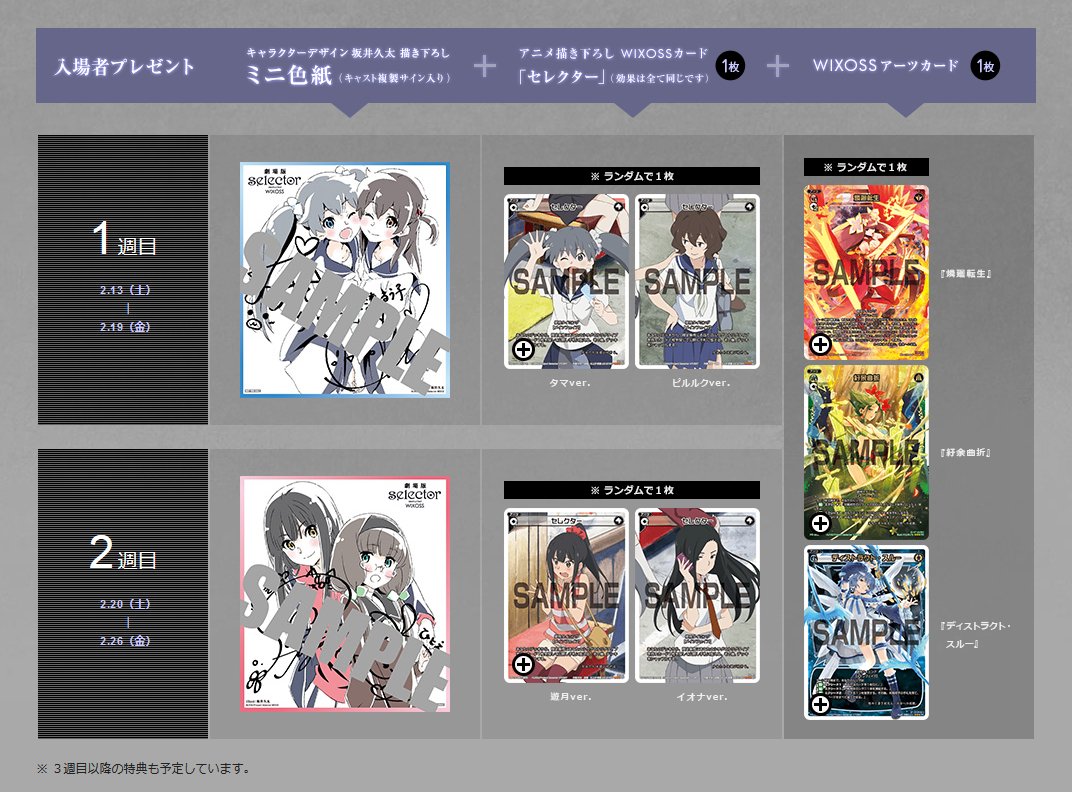Click the zoom plus icon on 紆余曲折 card
1072x792 pixels.
820,524
